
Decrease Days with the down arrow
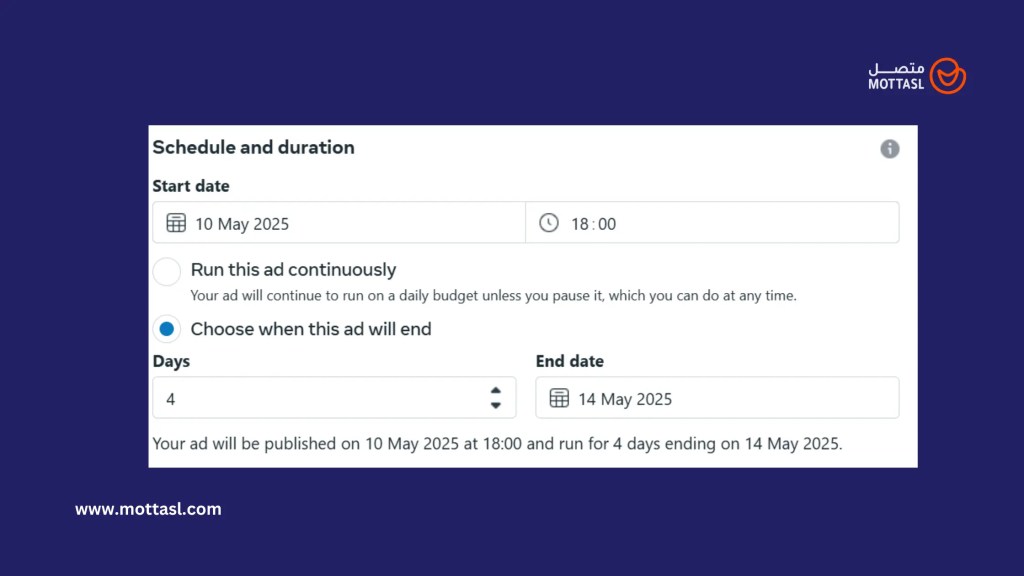[x=495, y=405]
